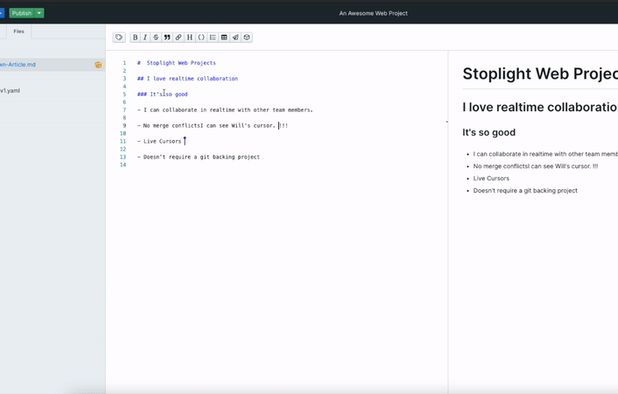Open the Publish dropdown arrow
Screen dimensions: 618x394
click(x=39, y=13)
